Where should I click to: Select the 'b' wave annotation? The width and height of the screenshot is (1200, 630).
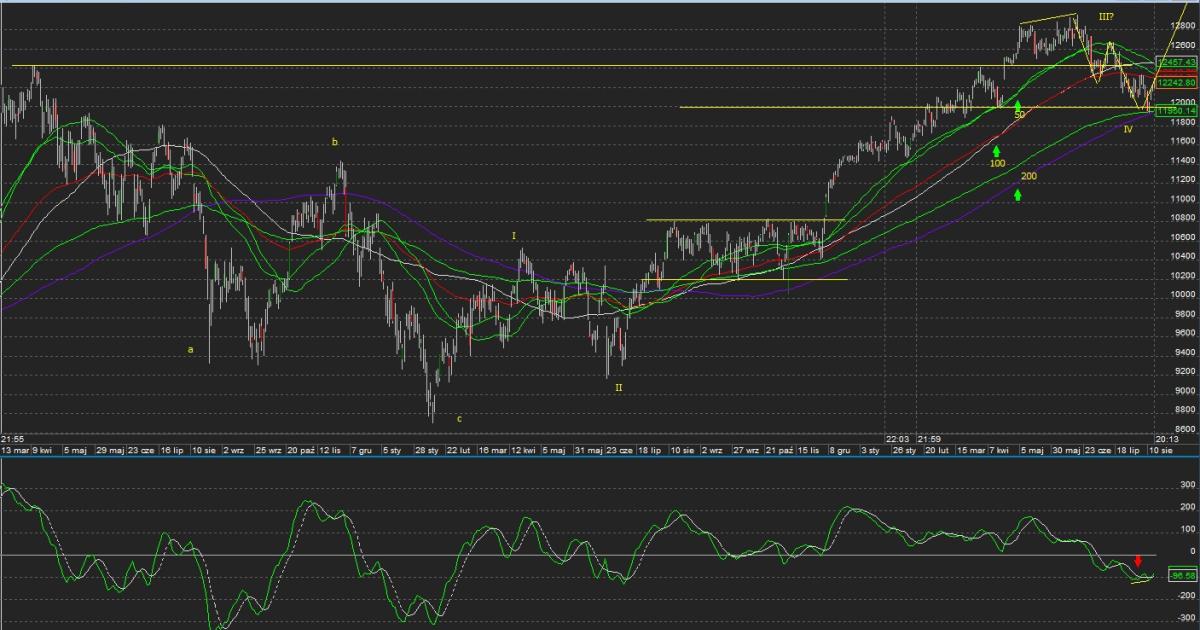[335, 142]
